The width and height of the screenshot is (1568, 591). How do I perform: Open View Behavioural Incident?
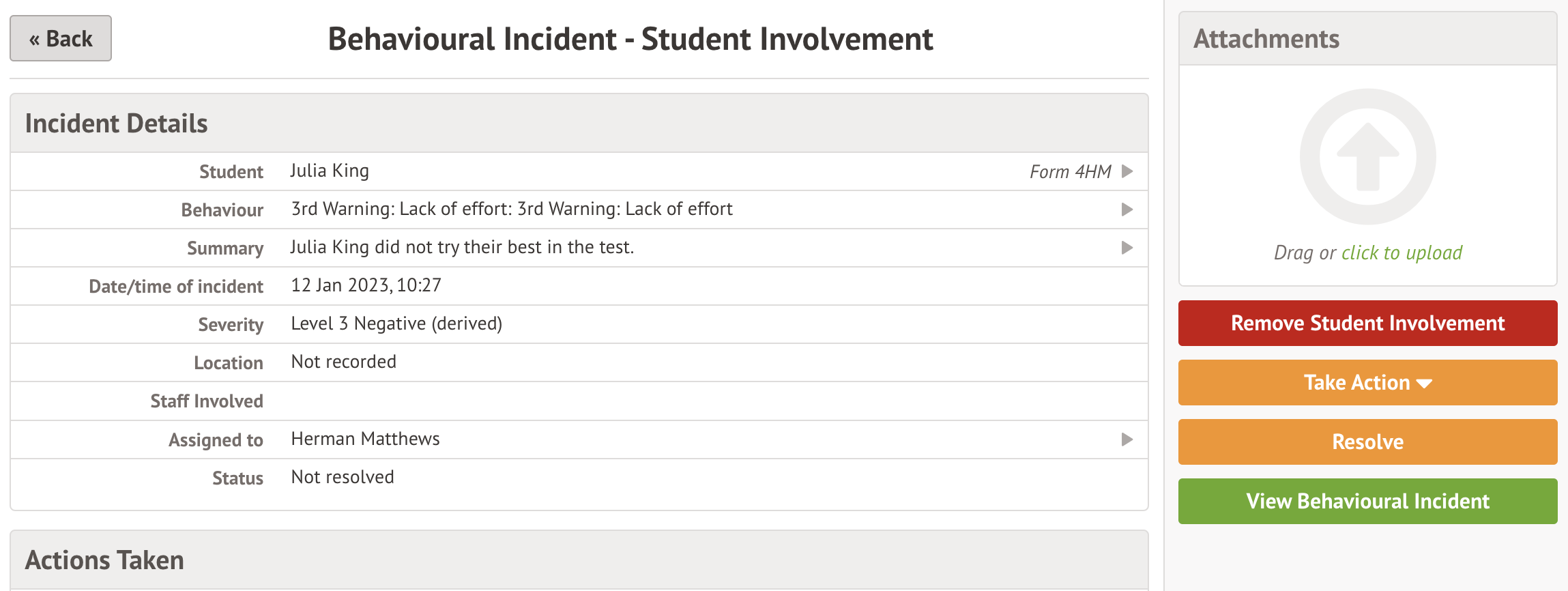click(x=1367, y=502)
